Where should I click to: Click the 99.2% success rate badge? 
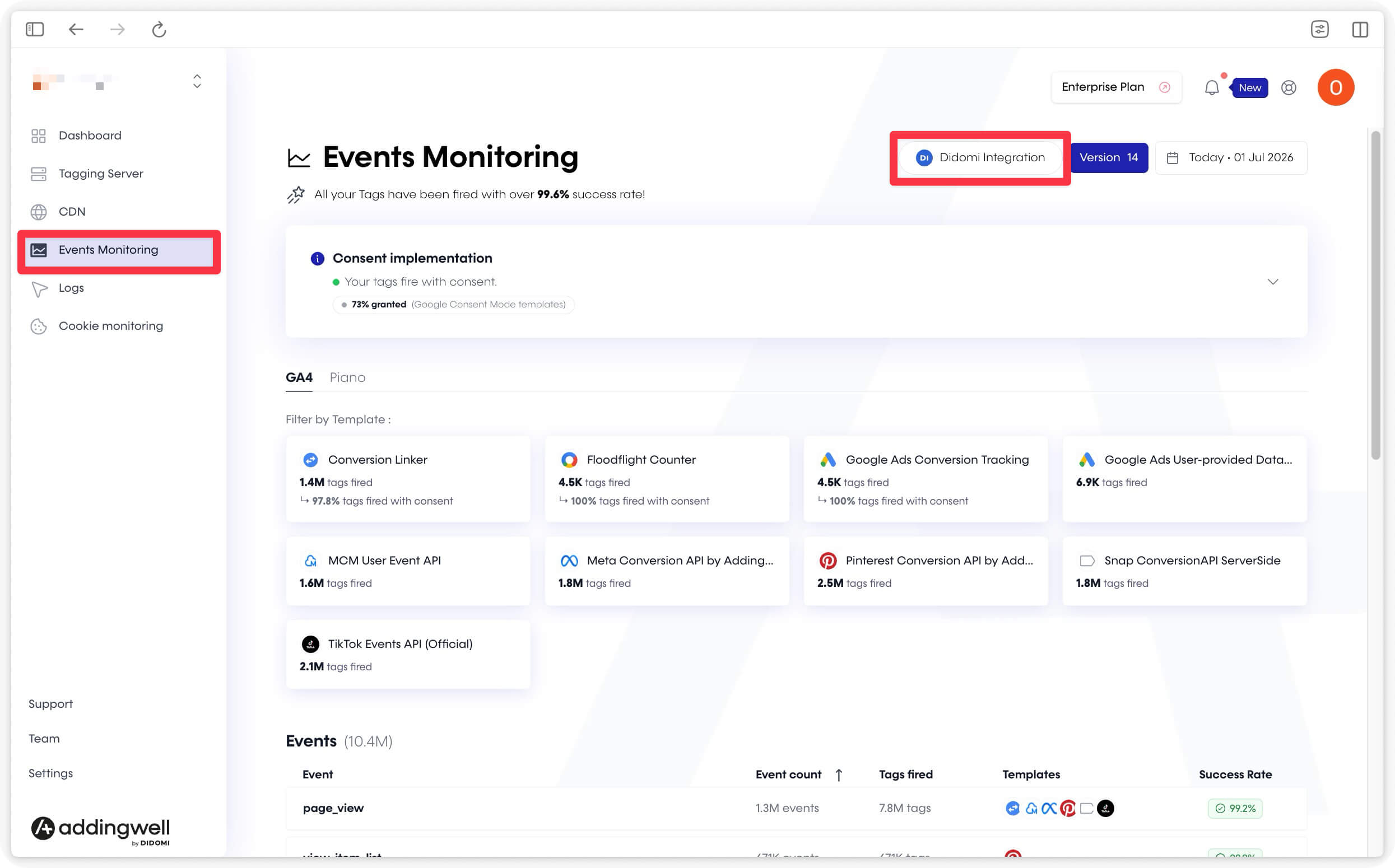click(1235, 808)
